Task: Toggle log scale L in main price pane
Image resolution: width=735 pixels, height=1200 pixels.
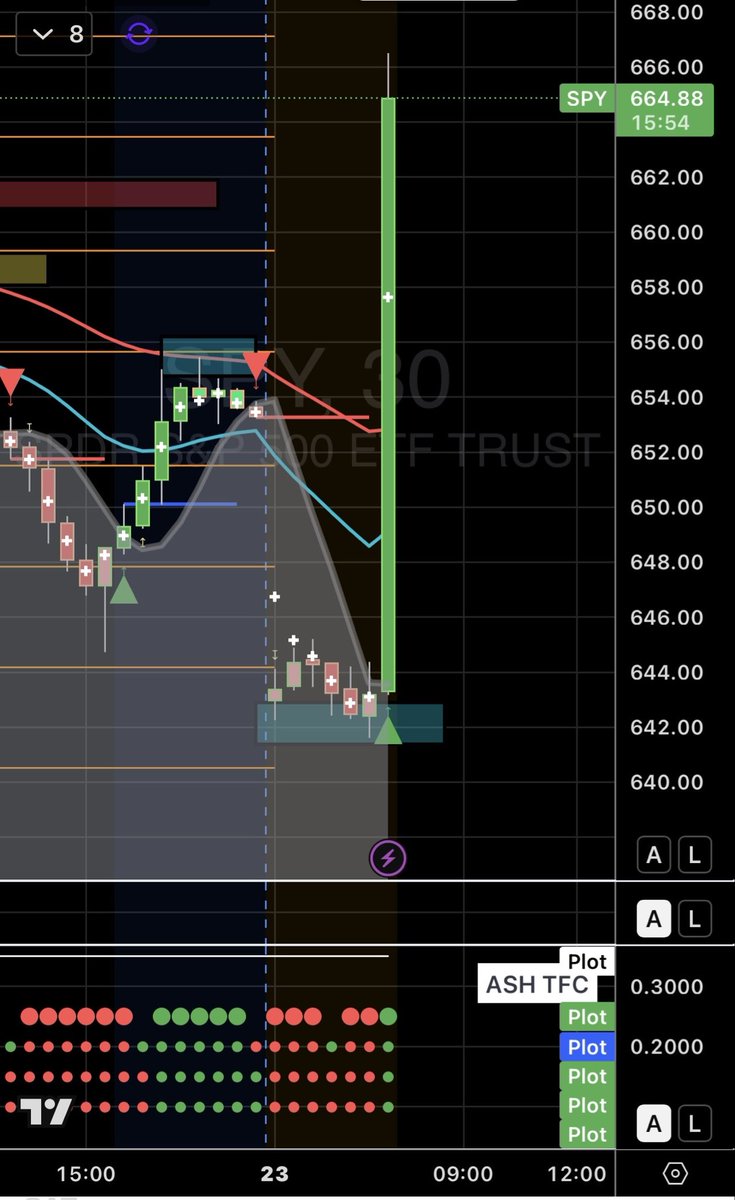Action: tap(694, 855)
